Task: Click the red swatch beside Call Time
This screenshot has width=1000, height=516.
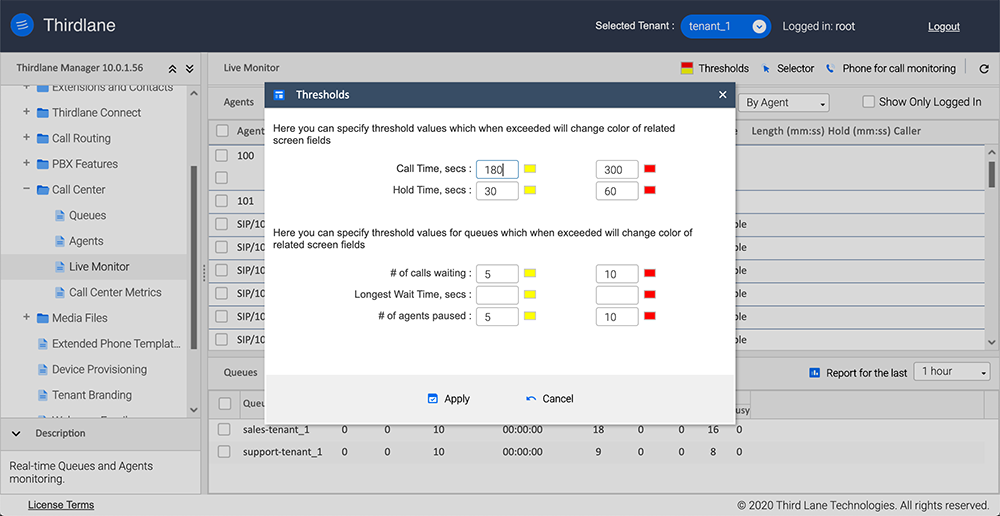Action: (650, 169)
